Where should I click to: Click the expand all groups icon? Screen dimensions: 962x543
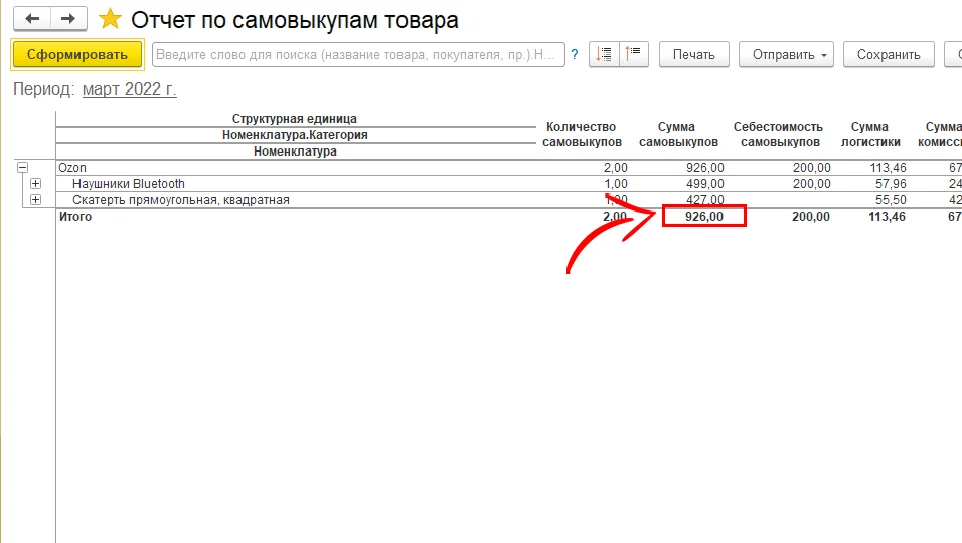tap(634, 55)
